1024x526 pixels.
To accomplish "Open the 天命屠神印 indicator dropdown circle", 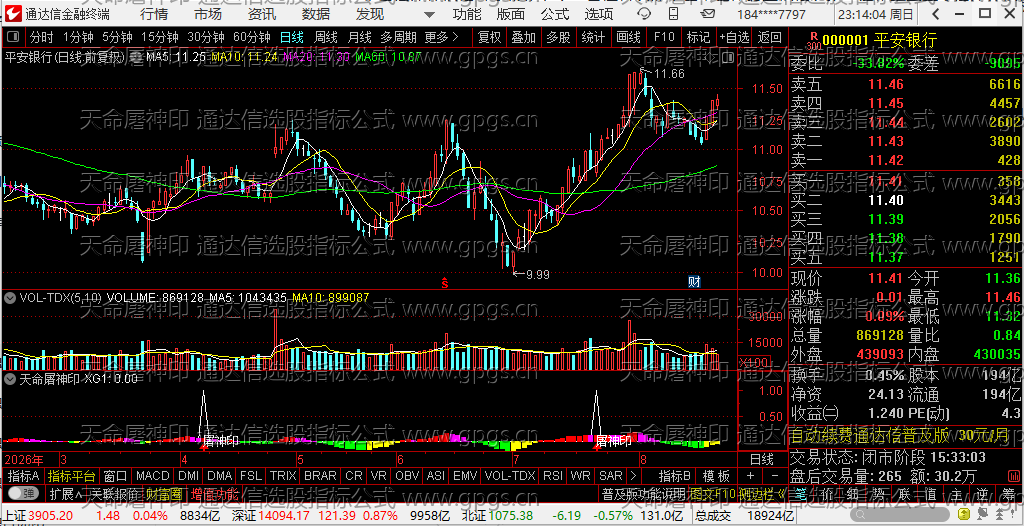I will pyautogui.click(x=10, y=378).
